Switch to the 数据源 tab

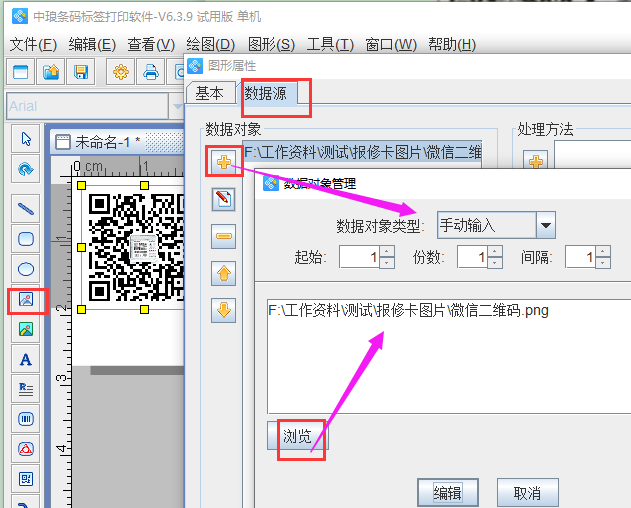[x=273, y=93]
